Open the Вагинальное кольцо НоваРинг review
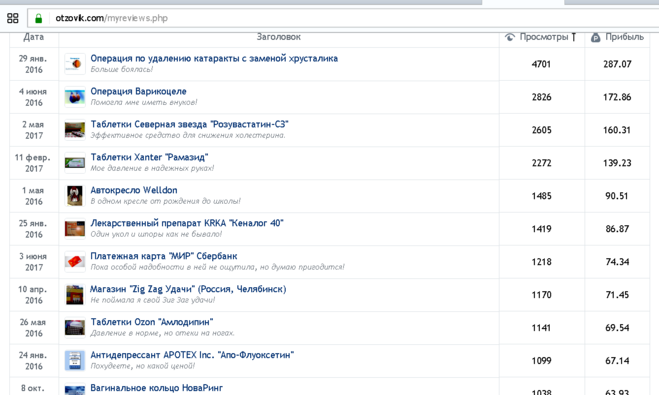Viewport: 659px width, 395px height. click(x=156, y=388)
